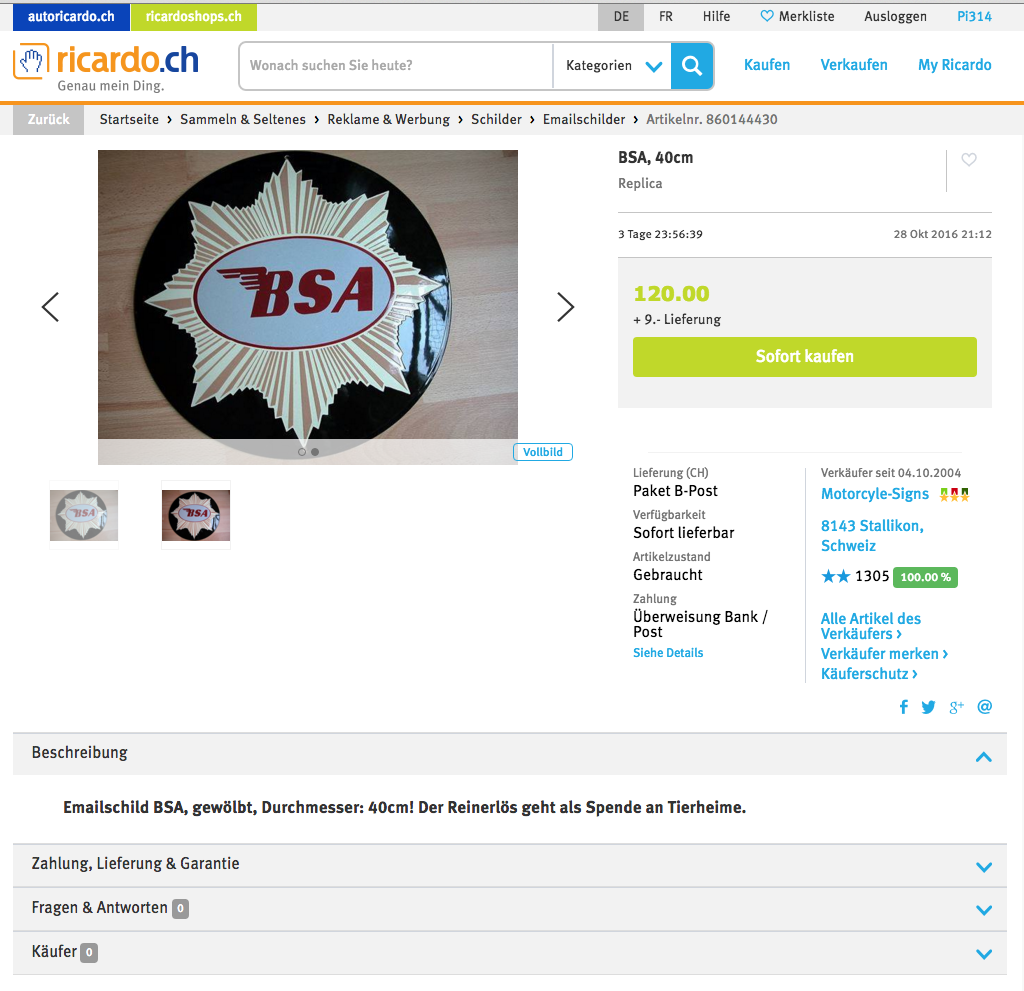Select the second BSA thumbnail
Viewport: 1024px width, 991px height.
[196, 515]
